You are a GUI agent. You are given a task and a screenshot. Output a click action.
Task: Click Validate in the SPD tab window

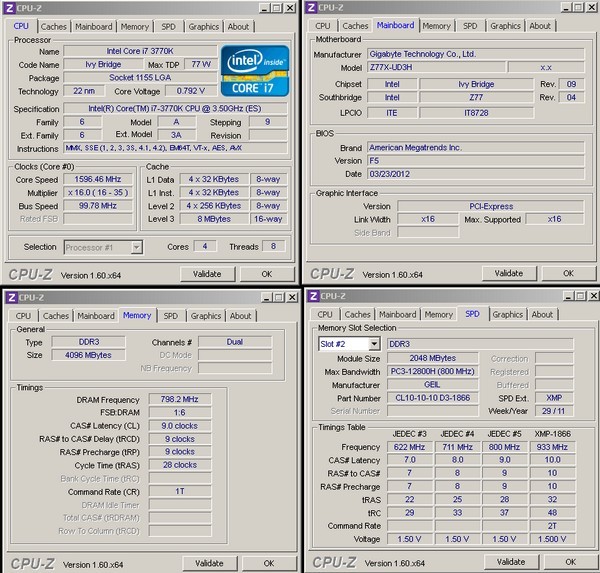click(x=511, y=562)
